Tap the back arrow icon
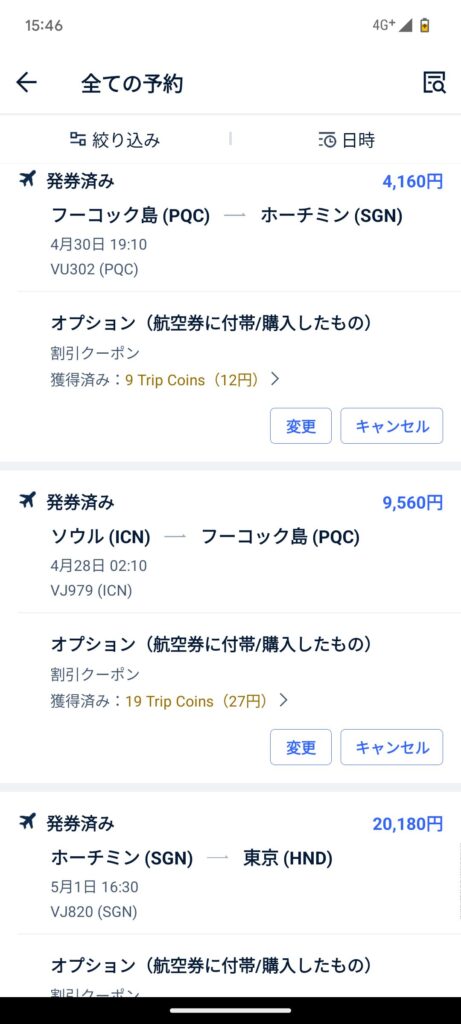Image resolution: width=461 pixels, height=1024 pixels. click(26, 83)
